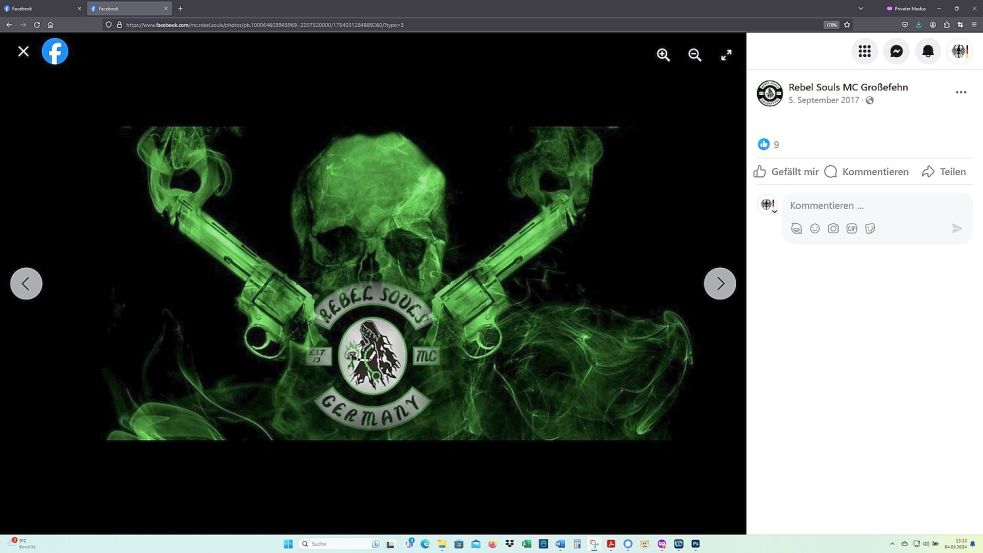Add a GIF to the comment

[851, 228]
